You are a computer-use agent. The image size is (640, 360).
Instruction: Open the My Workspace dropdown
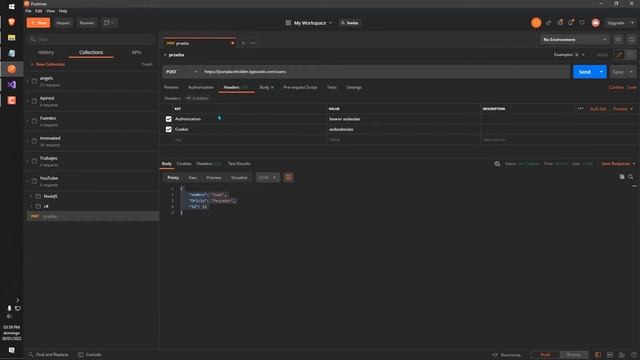[x=309, y=23]
